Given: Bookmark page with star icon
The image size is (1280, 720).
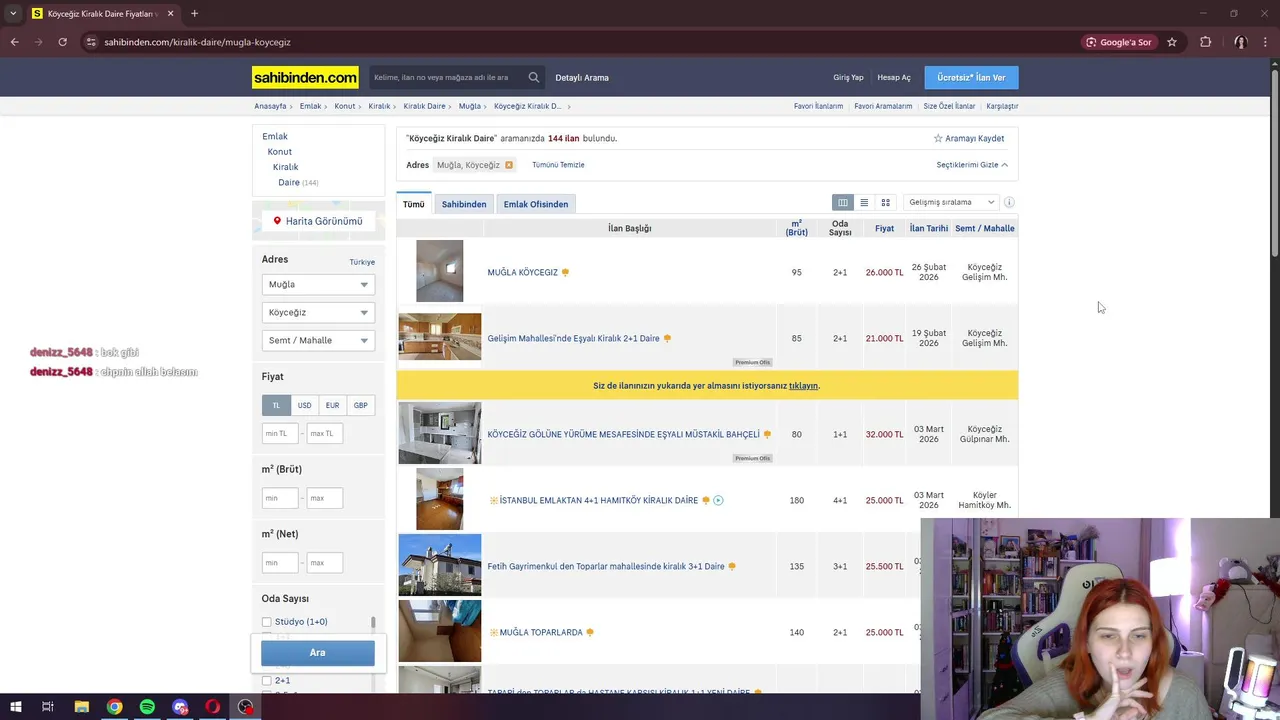Looking at the screenshot, I should coord(1172,42).
